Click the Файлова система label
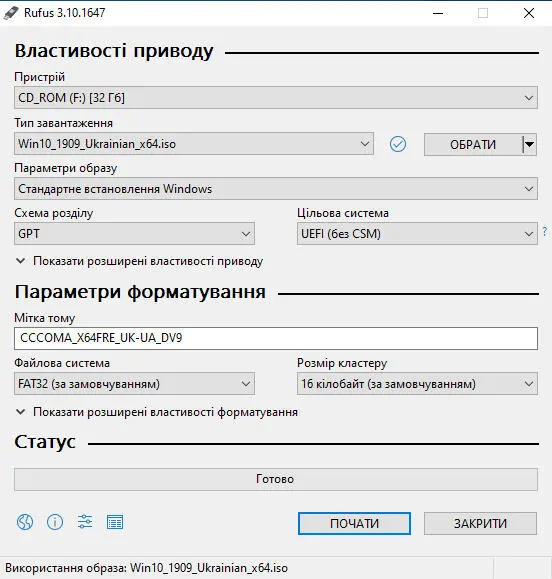552x579 pixels. 62,363
